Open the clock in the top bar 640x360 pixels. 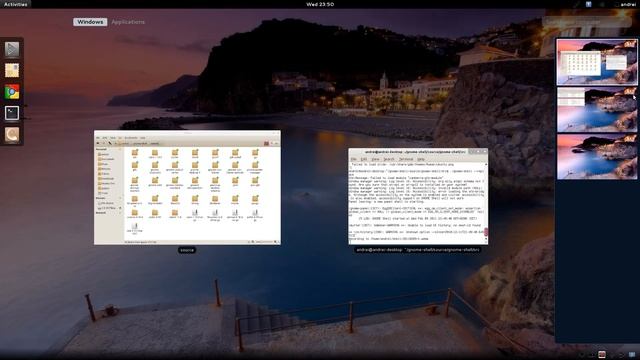click(x=320, y=4)
